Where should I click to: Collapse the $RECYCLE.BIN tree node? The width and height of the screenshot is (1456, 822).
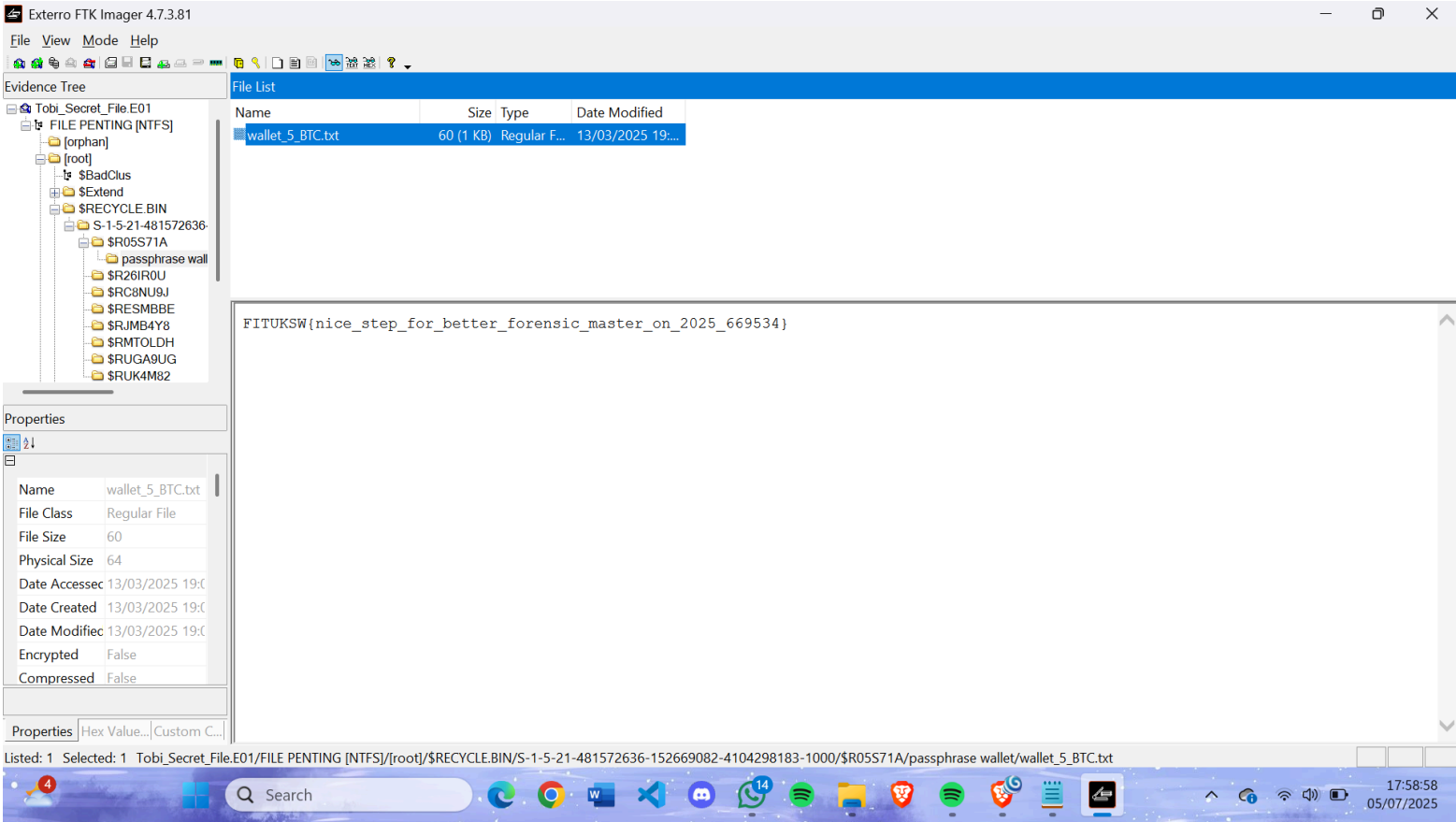54,209
